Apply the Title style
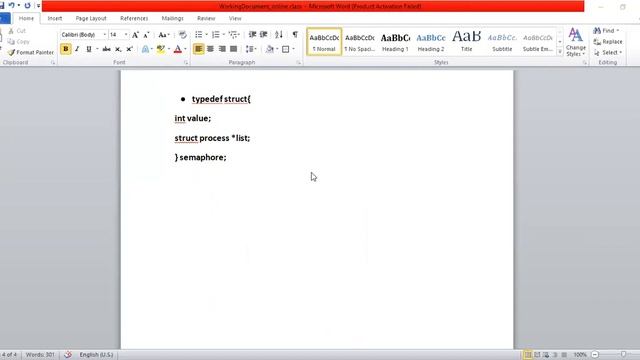This screenshot has width=640, height=360. tap(466, 42)
